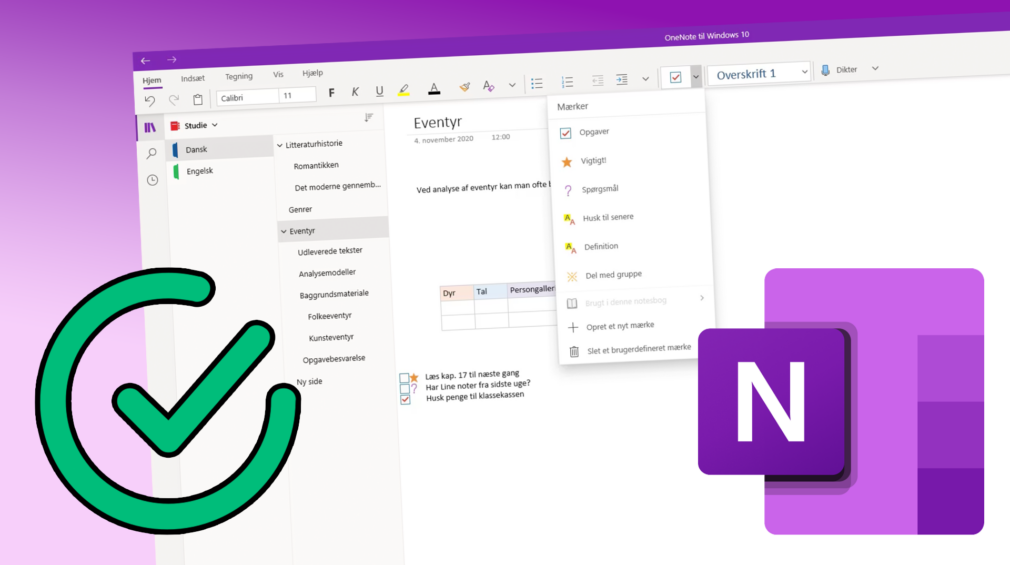This screenshot has width=1010, height=565.
Task: Insert a bulleted list
Action: pos(537,84)
